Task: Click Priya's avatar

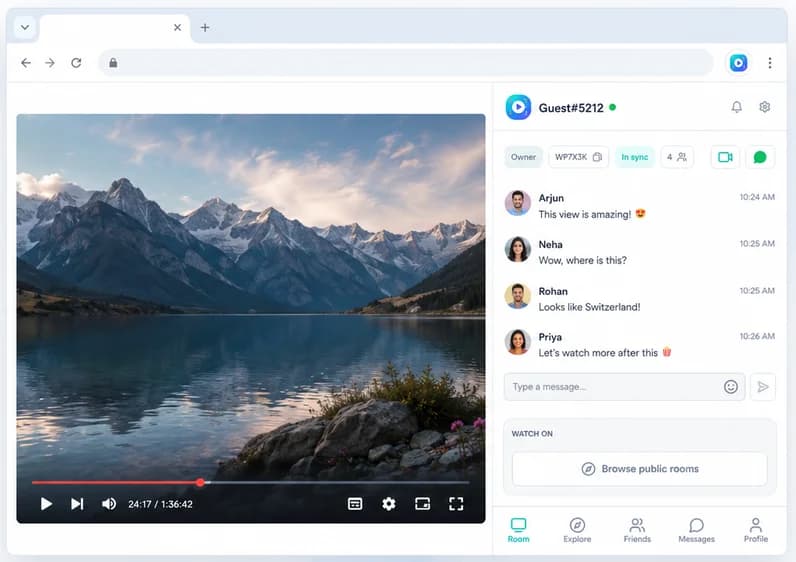Action: pyautogui.click(x=518, y=342)
